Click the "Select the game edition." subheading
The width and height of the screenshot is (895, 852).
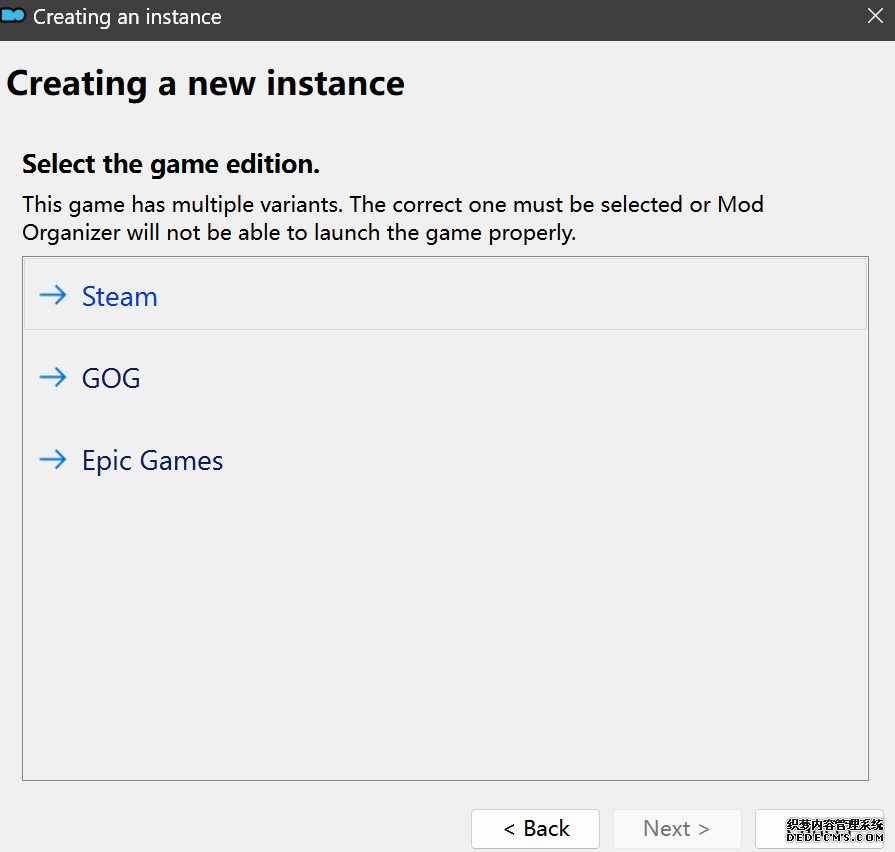tap(171, 164)
